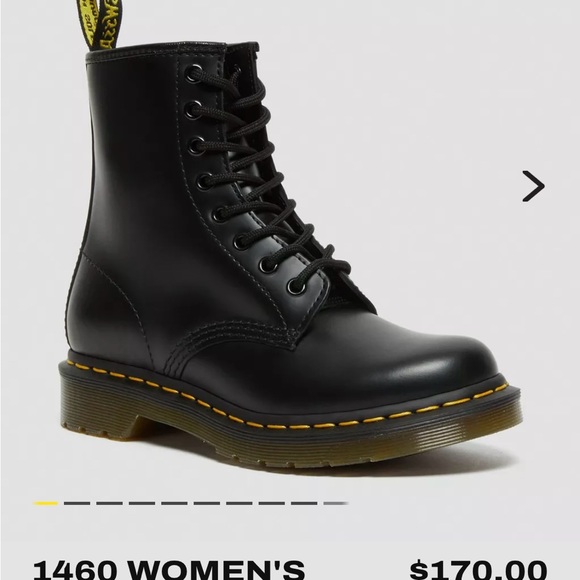Click the grooved heel of the sole
Viewport: 580px width, 580px height.
pos(98,409)
